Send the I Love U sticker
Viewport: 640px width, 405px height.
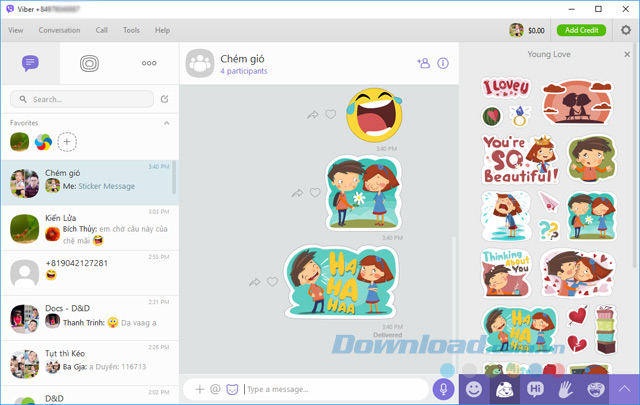click(x=506, y=87)
